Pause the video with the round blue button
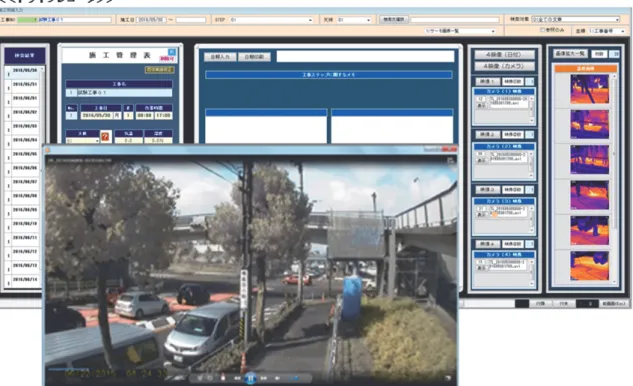The width and height of the screenshot is (633, 386). [250, 378]
